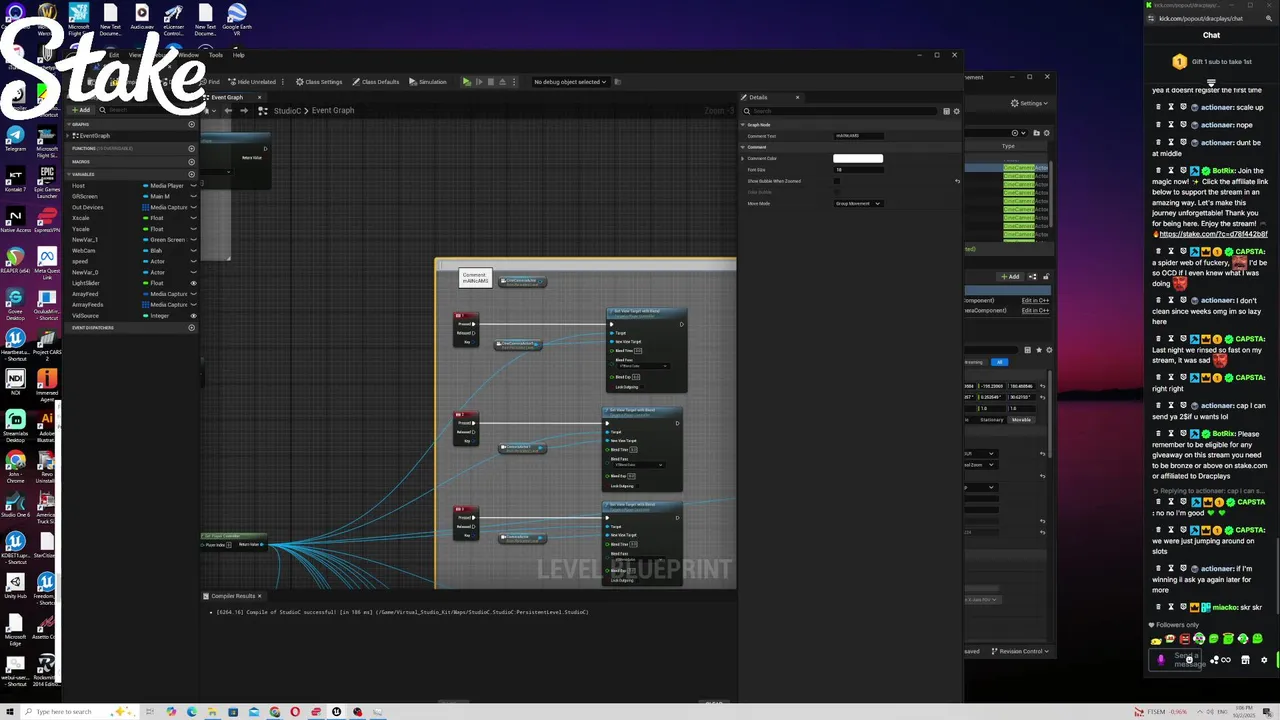Open Details panel settings gear
The image size is (1280, 720).
pyautogui.click(x=956, y=111)
